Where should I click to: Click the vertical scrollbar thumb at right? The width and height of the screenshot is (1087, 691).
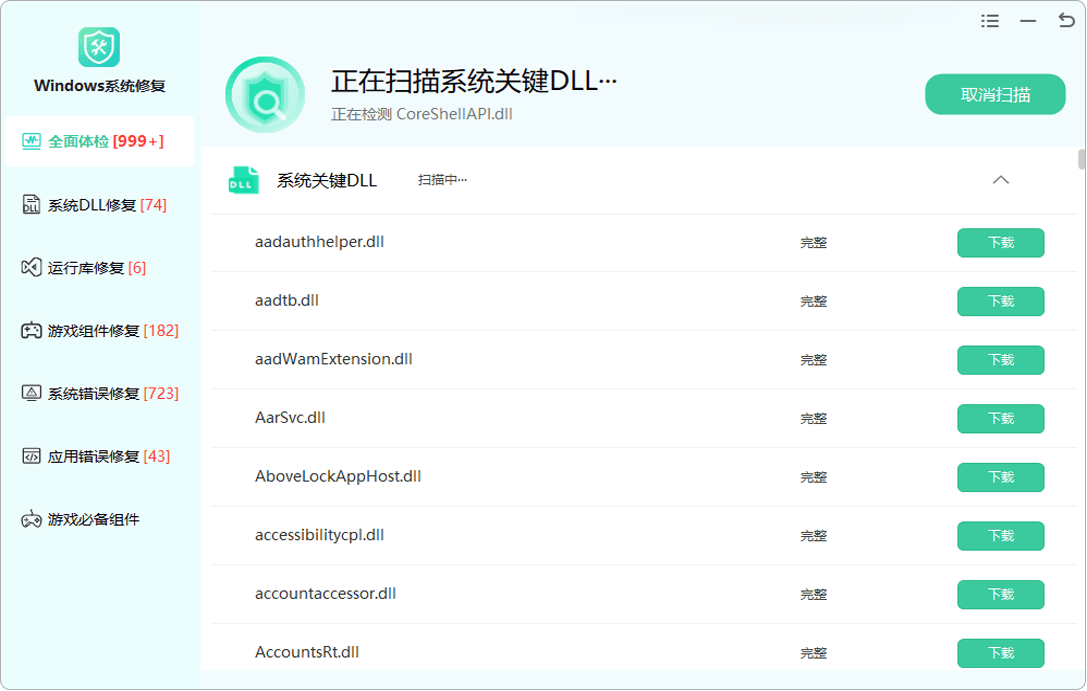click(x=1081, y=160)
